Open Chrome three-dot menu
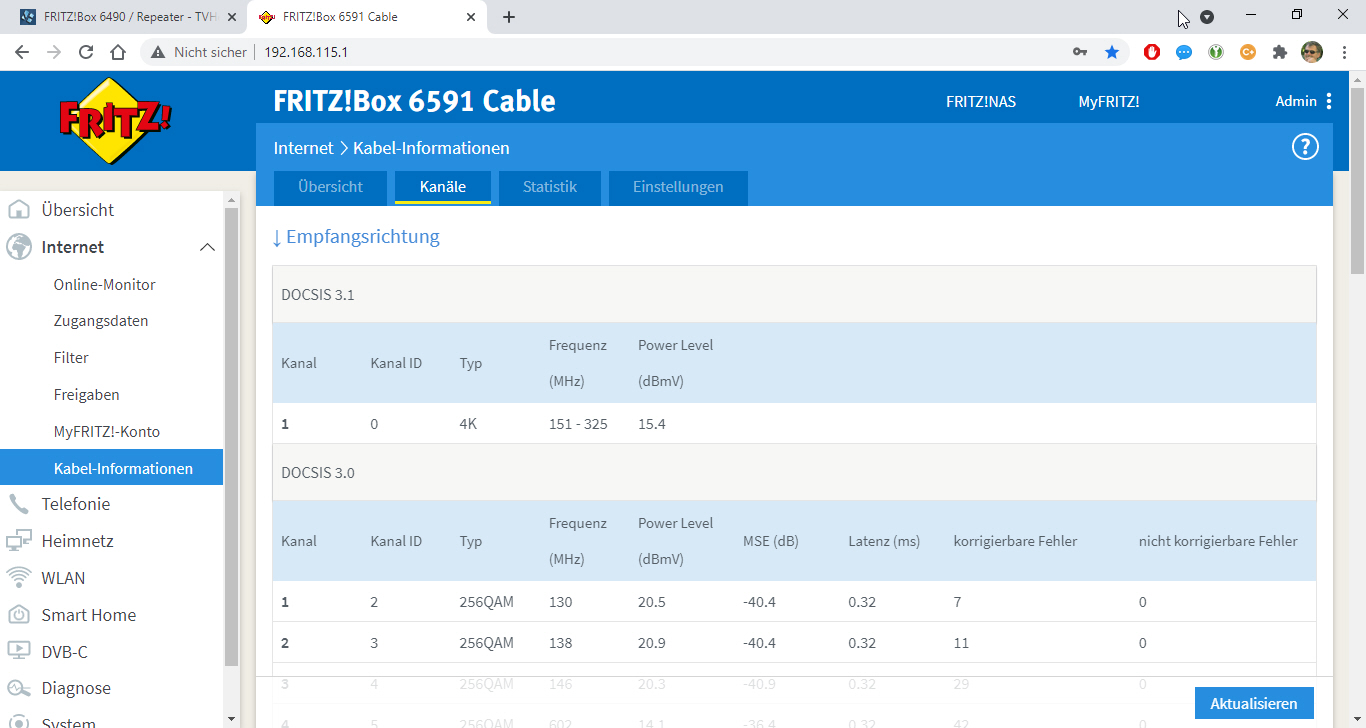Viewport: 1366px width, 728px height. (1344, 52)
